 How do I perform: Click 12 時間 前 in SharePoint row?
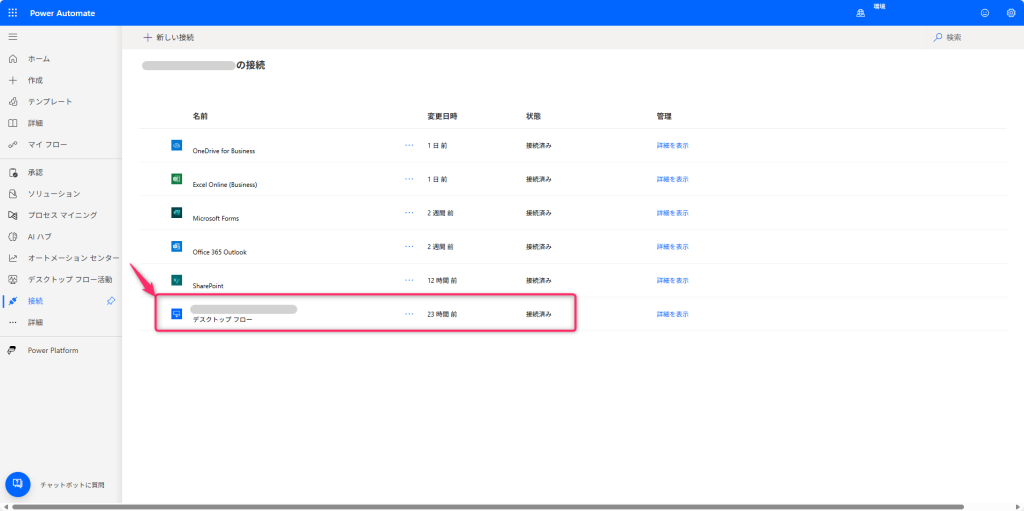(x=442, y=280)
